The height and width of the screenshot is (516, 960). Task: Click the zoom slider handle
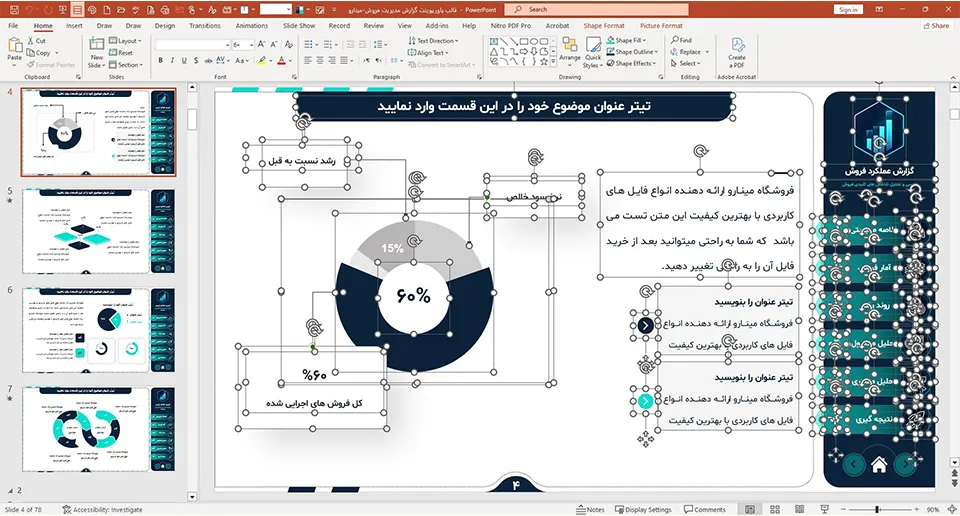pyautogui.click(x=877, y=509)
